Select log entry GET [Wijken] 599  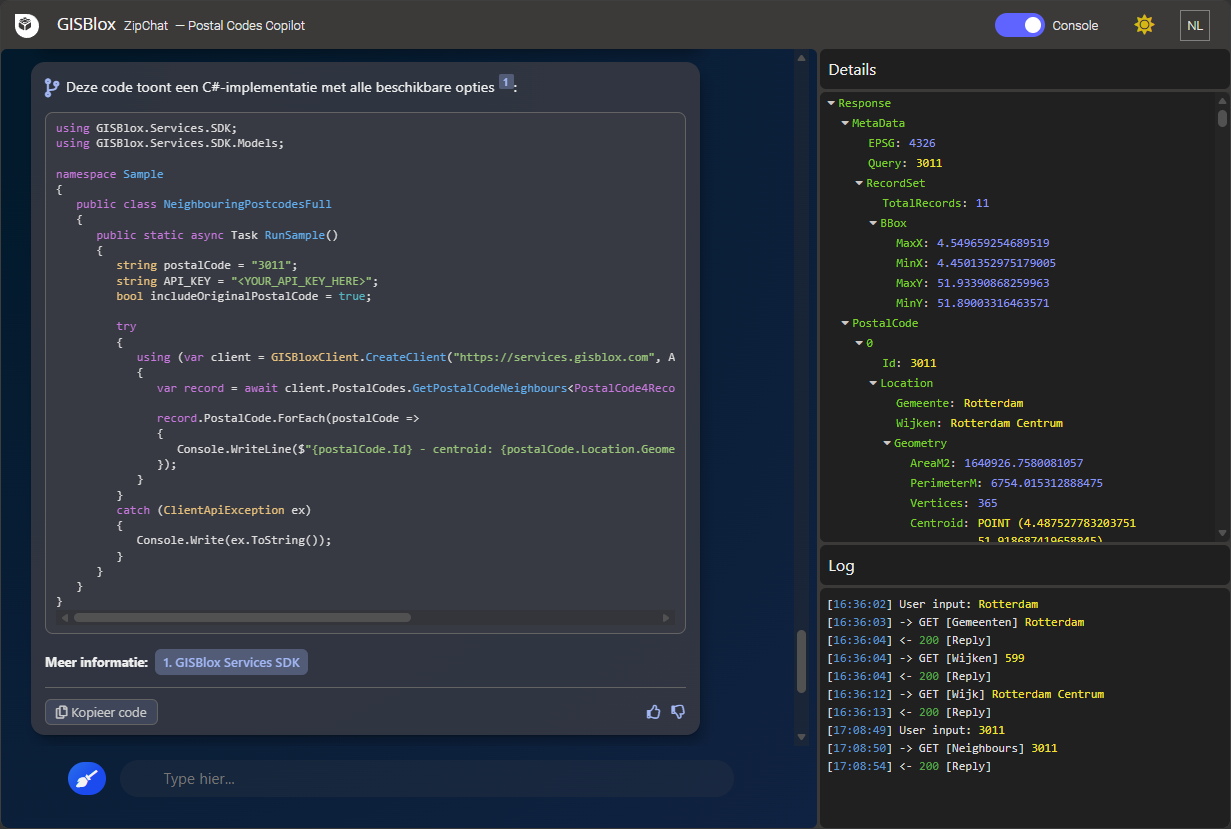pyautogui.click(x=925, y=658)
